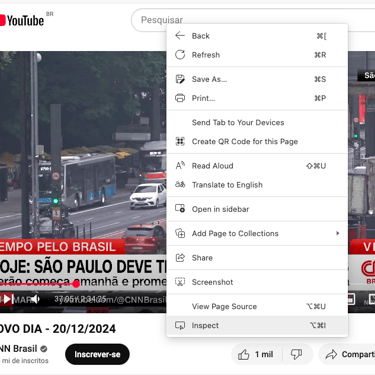Click the Pesquisar search field
Screen dimensions: 375x375
pyautogui.click(x=253, y=20)
